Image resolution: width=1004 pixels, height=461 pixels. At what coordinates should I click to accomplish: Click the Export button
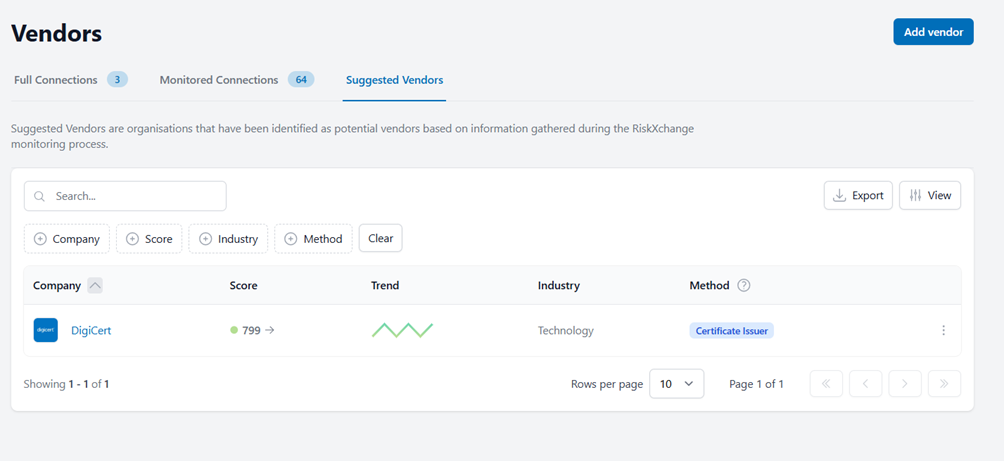tap(857, 196)
